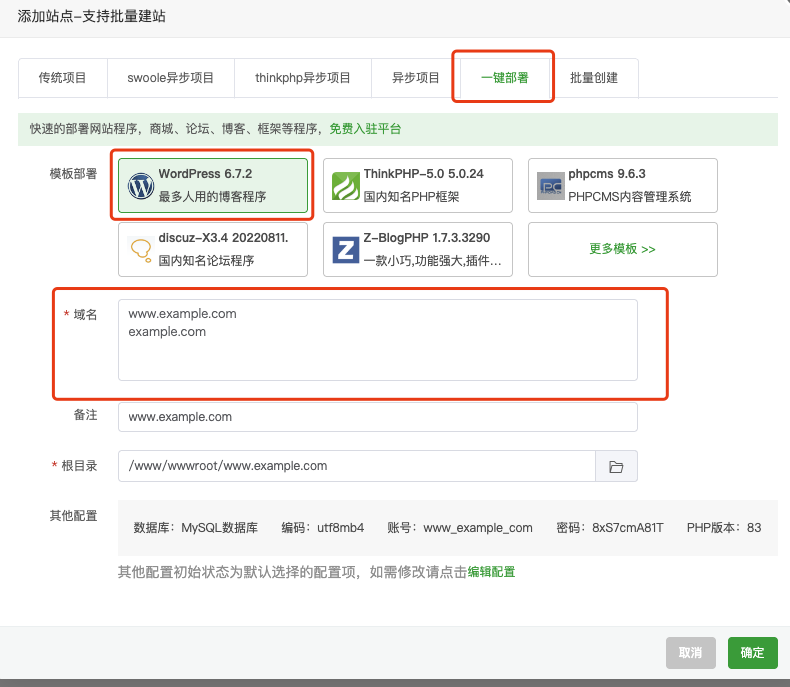Click the 密码: 8xS7cmA81T text
This screenshot has width=790, height=687.
click(610, 528)
